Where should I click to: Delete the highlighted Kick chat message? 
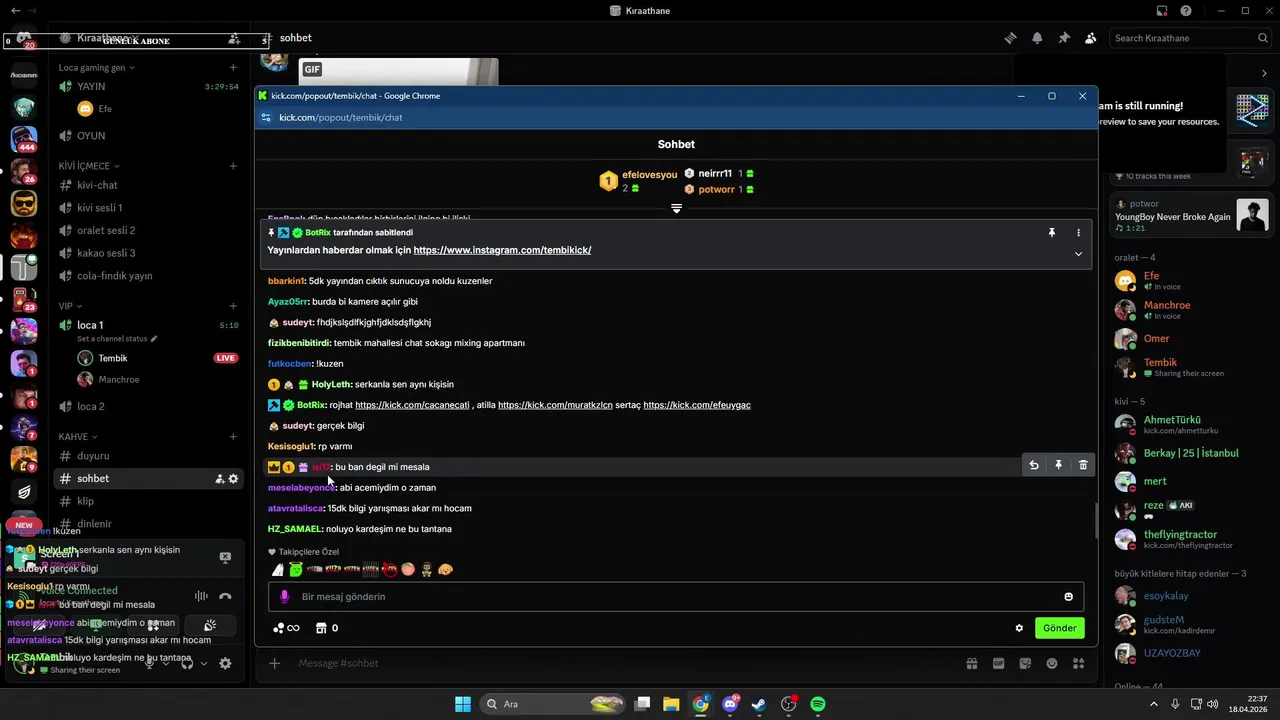coord(1083,465)
